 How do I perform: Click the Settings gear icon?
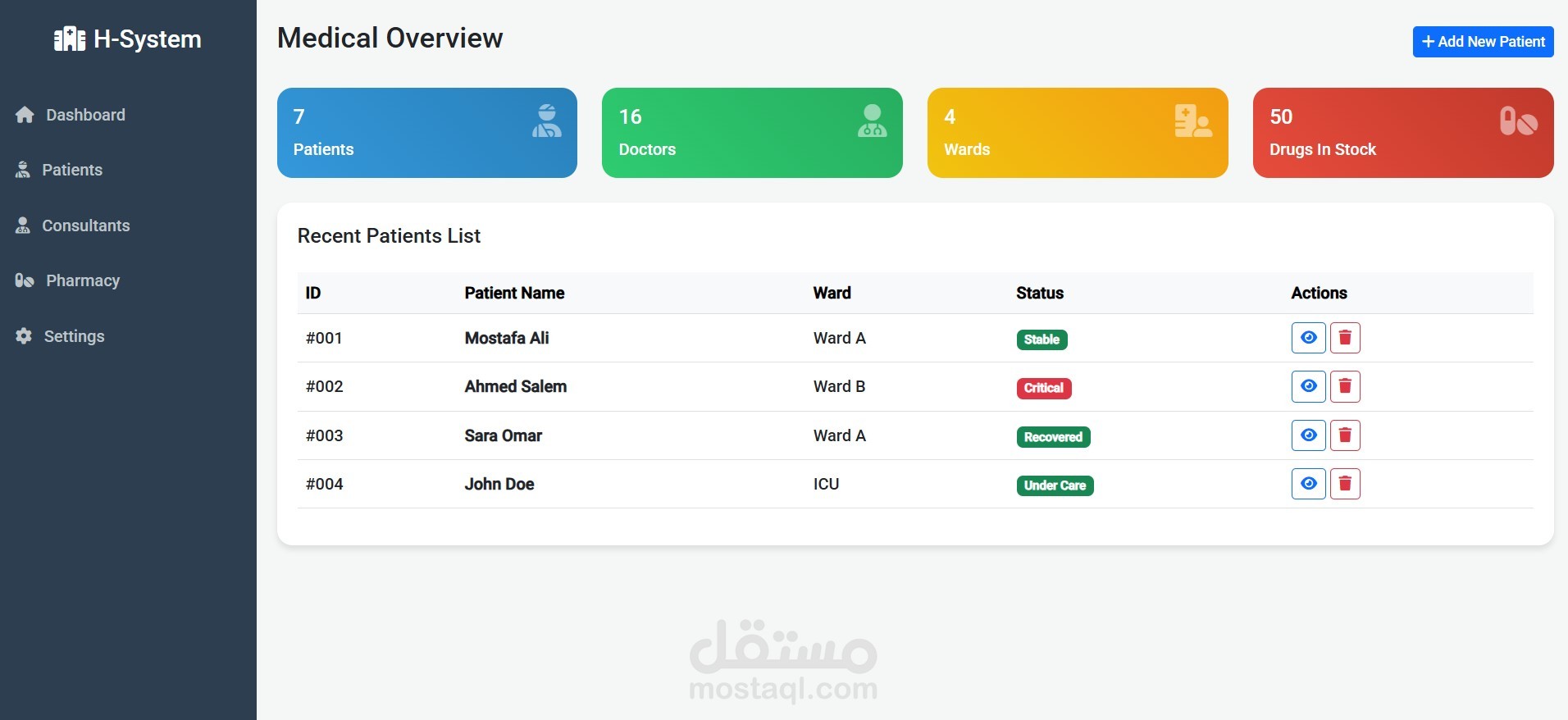pos(24,336)
